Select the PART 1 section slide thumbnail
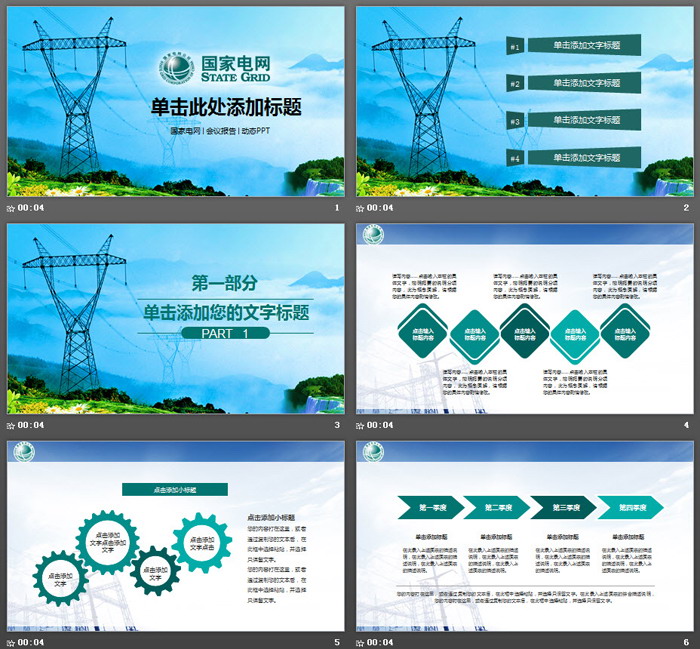The width and height of the screenshot is (700, 649). 175,318
